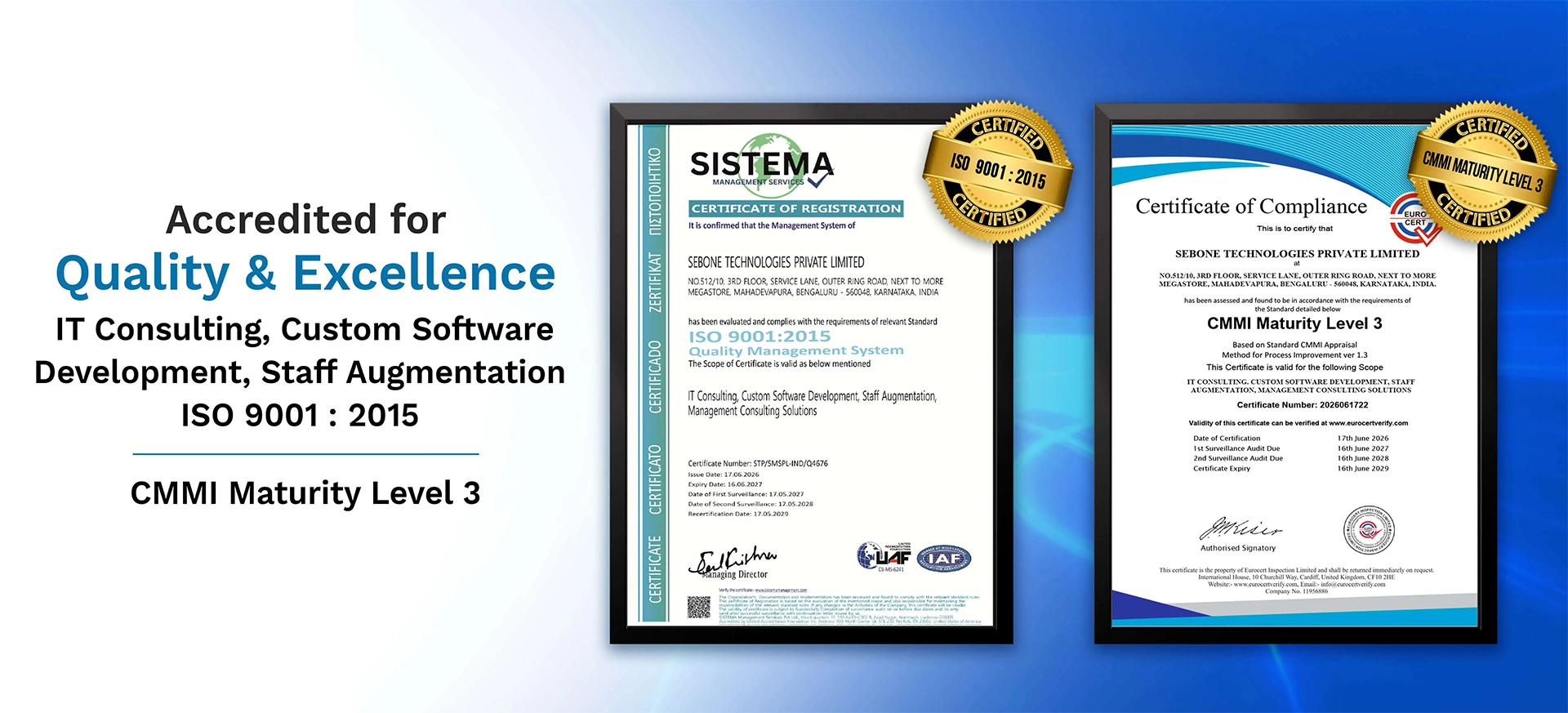Click the large "ISO 9001 : 2015" banner text
Viewport: 1568px width, 713px height.
pyautogui.click(x=300, y=416)
